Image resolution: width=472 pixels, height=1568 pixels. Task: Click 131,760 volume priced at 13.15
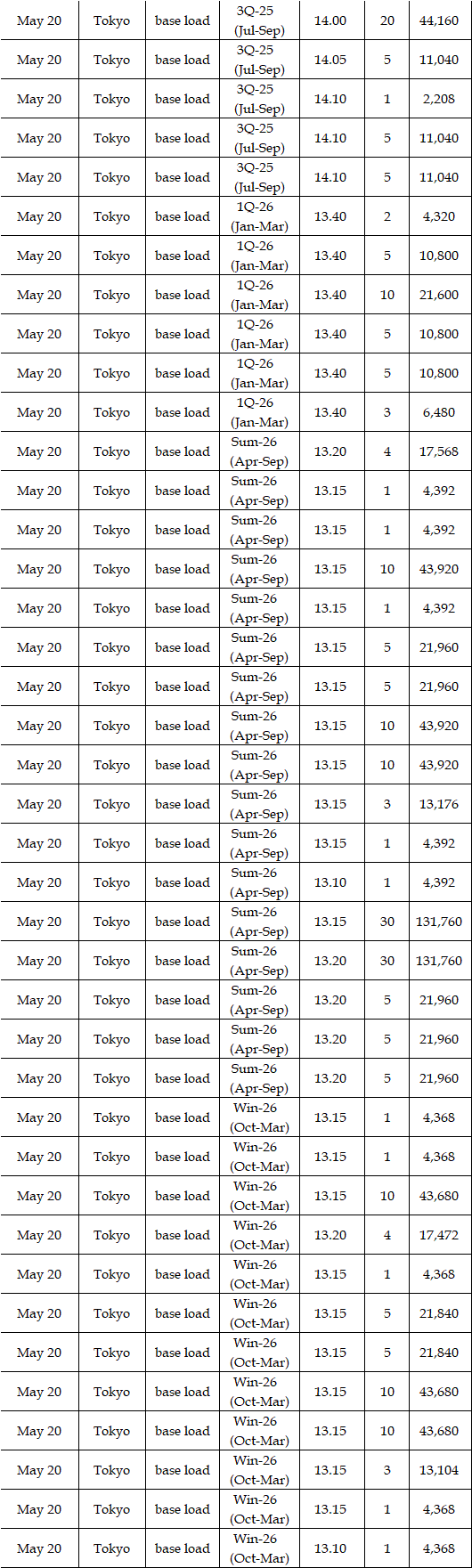[x=439, y=922]
